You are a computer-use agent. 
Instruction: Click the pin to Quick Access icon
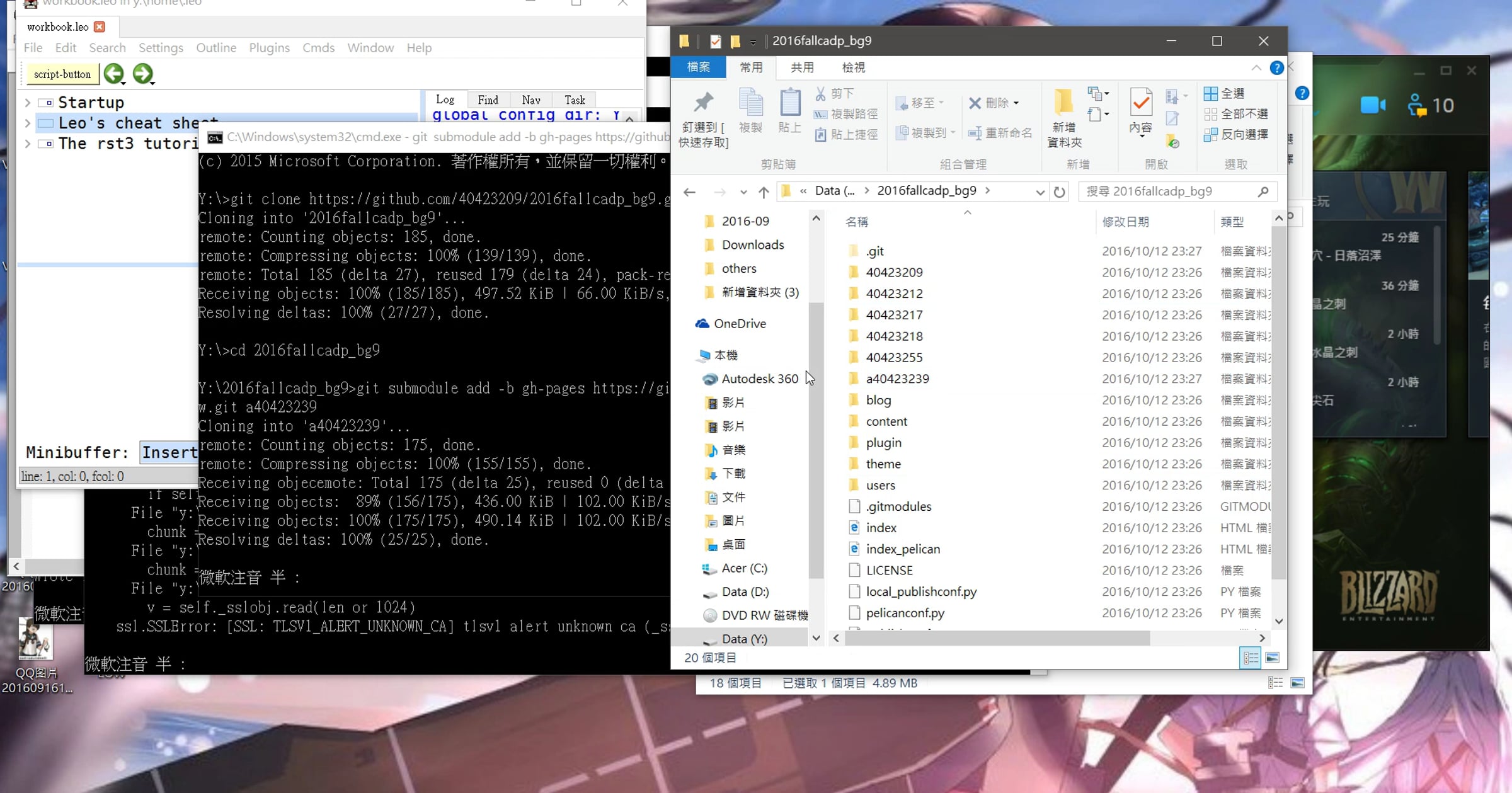coord(703,103)
